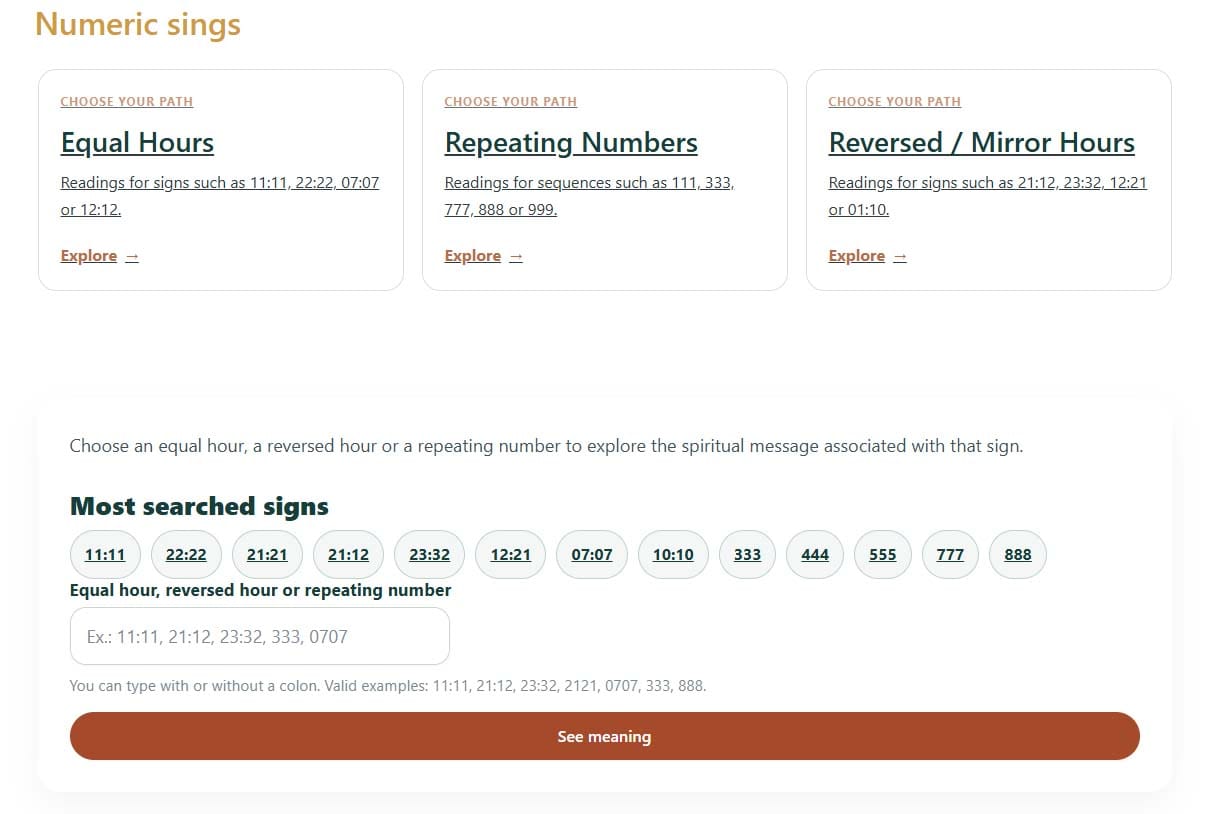Pick the 07:07 sign chip
Image resolution: width=1206 pixels, height=814 pixels.
tap(592, 554)
